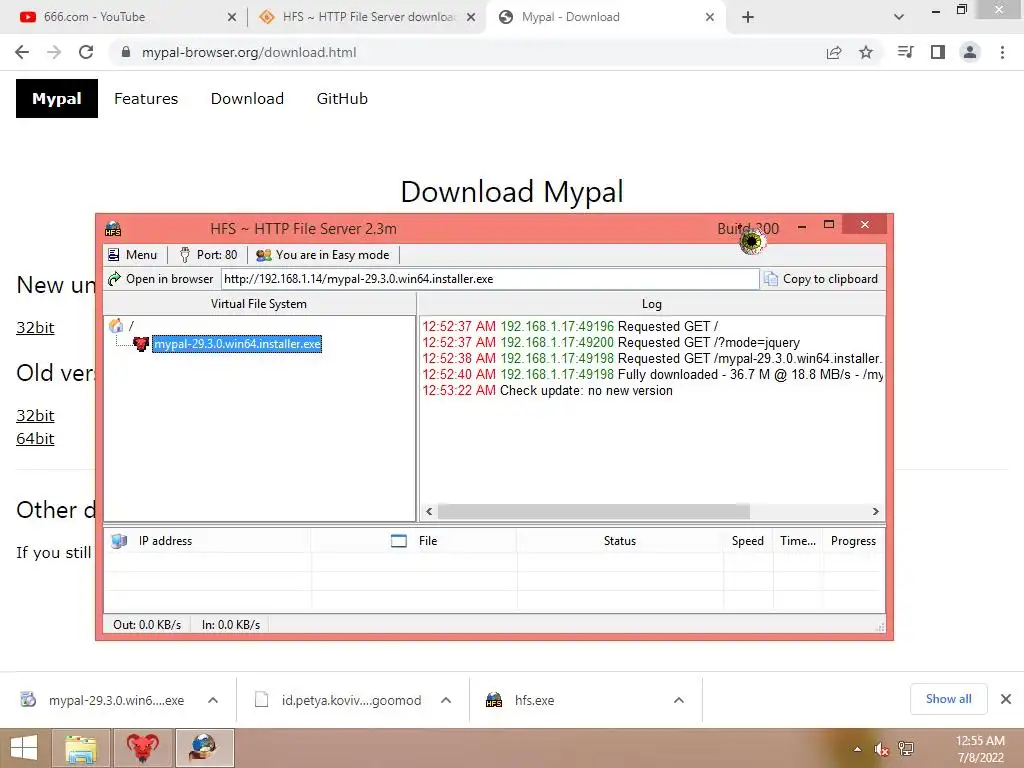Click the Speed column header
This screenshot has height=768, width=1024.
click(x=748, y=541)
